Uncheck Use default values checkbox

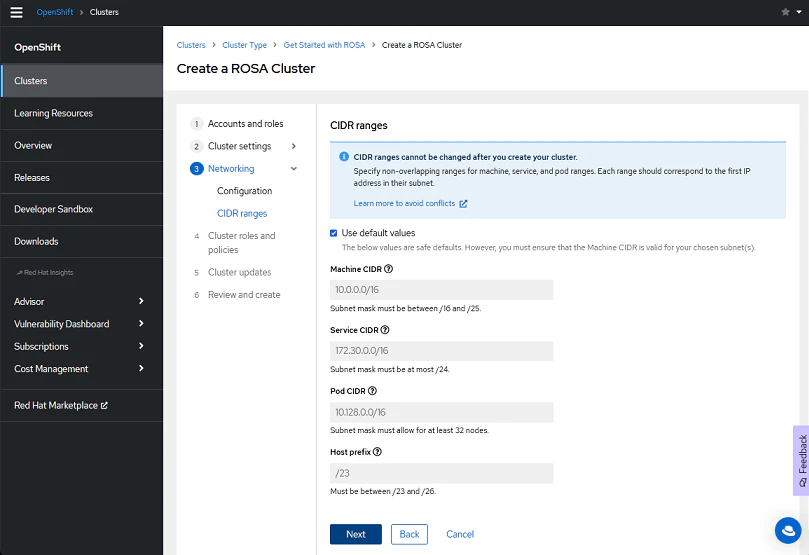(x=334, y=233)
